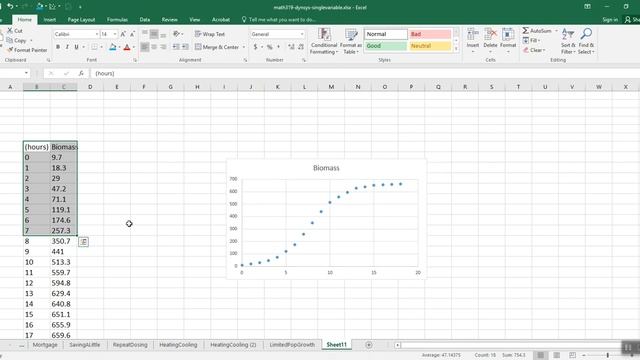Screen dimensions: 640x360
Task: Open the Mortgage sheet tab
Action: coord(45,345)
